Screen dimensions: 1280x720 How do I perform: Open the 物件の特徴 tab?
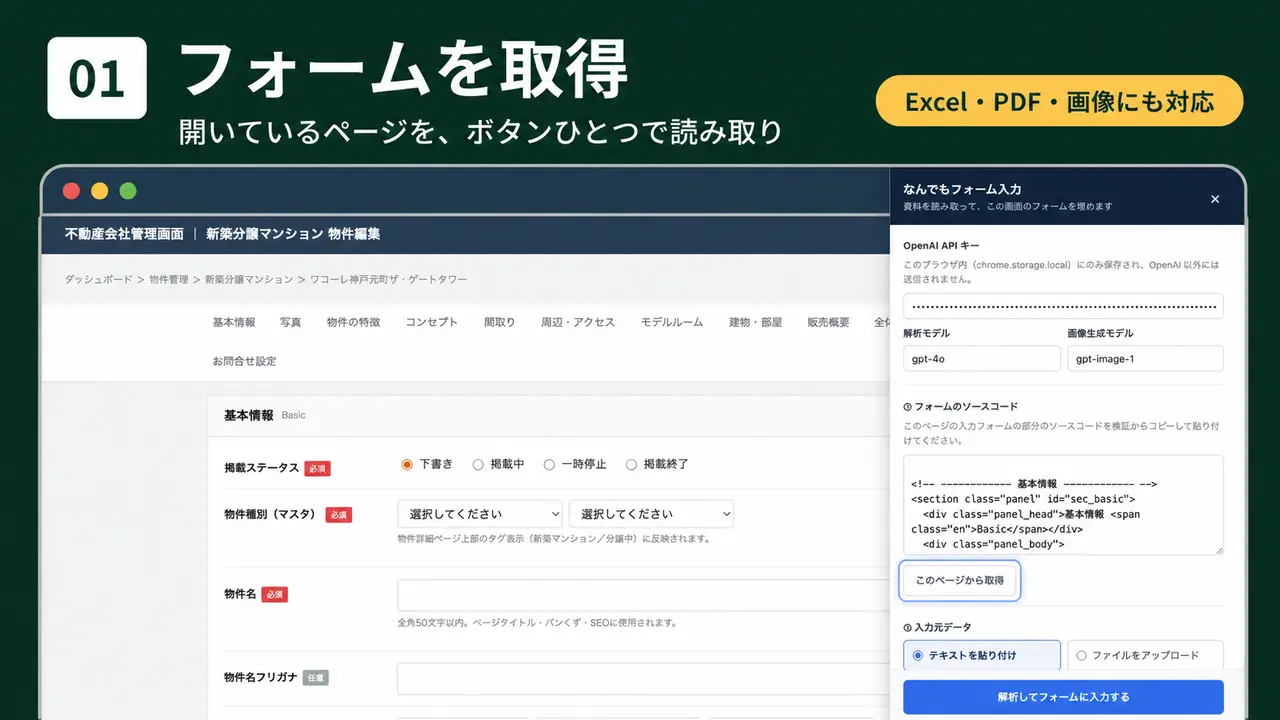point(353,322)
